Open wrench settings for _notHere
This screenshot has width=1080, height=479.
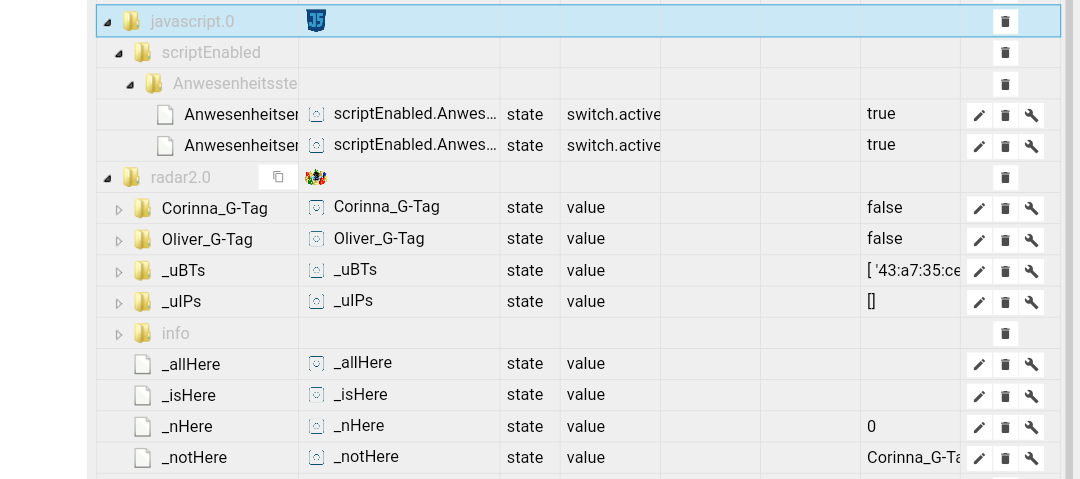click(1031, 458)
